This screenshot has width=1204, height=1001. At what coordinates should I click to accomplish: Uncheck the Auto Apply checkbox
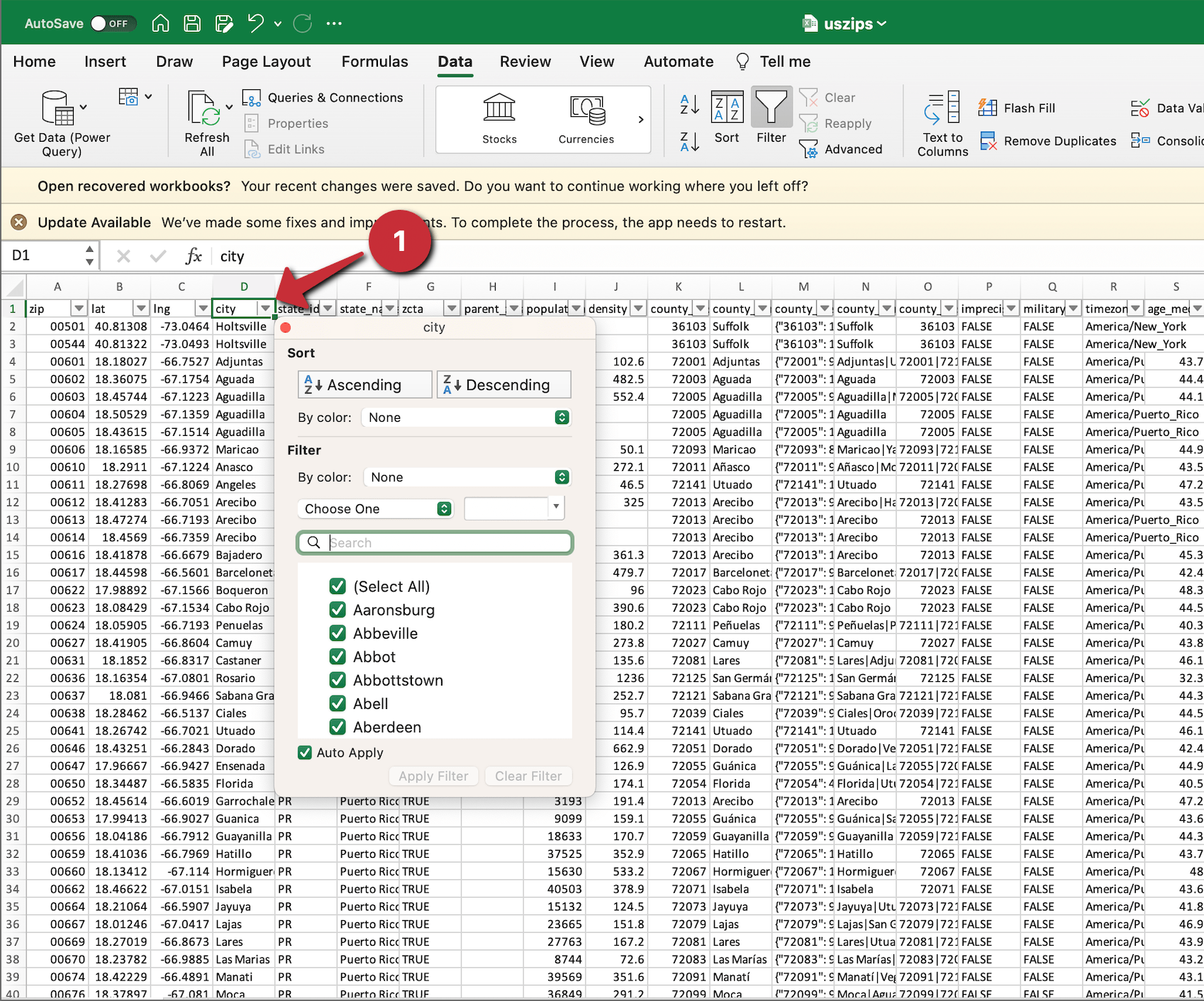coord(305,752)
